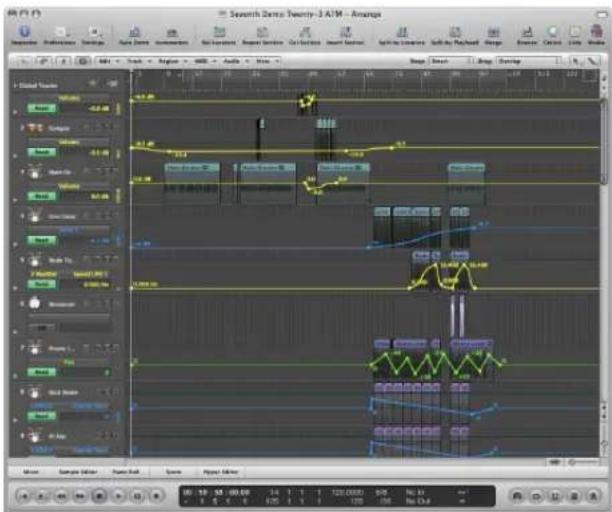The height and width of the screenshot is (512, 612).
Task: Open the Colors palette icon
Action: 552,33
